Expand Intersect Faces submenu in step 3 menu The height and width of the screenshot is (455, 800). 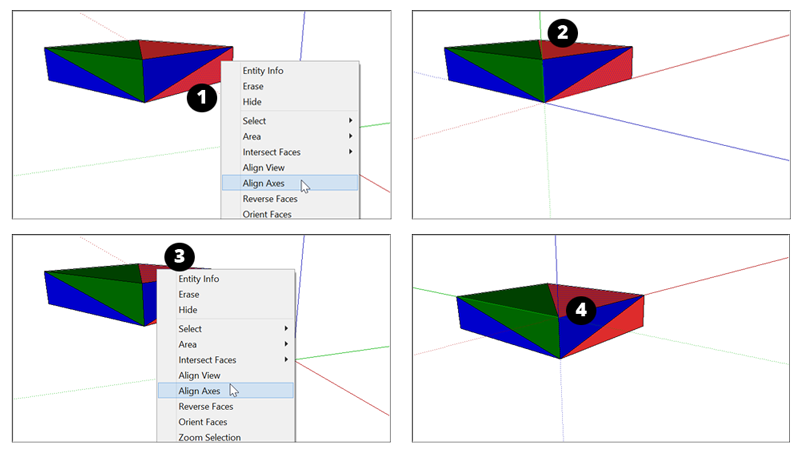(286, 360)
